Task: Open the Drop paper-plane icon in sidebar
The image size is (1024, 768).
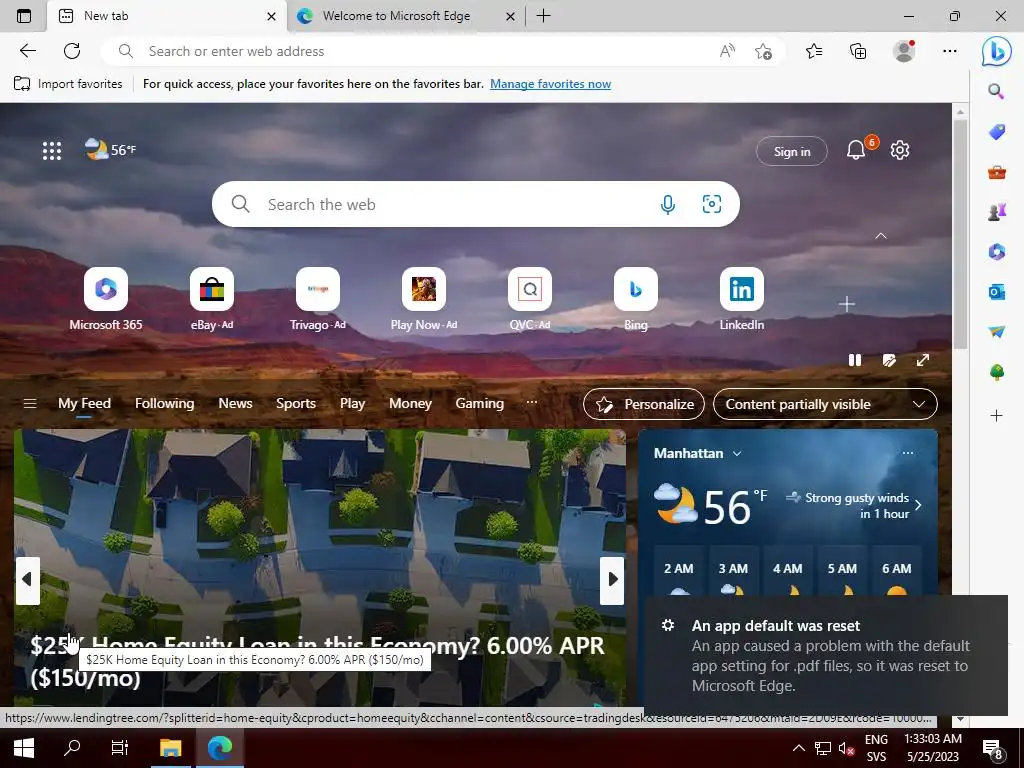Action: (997, 332)
